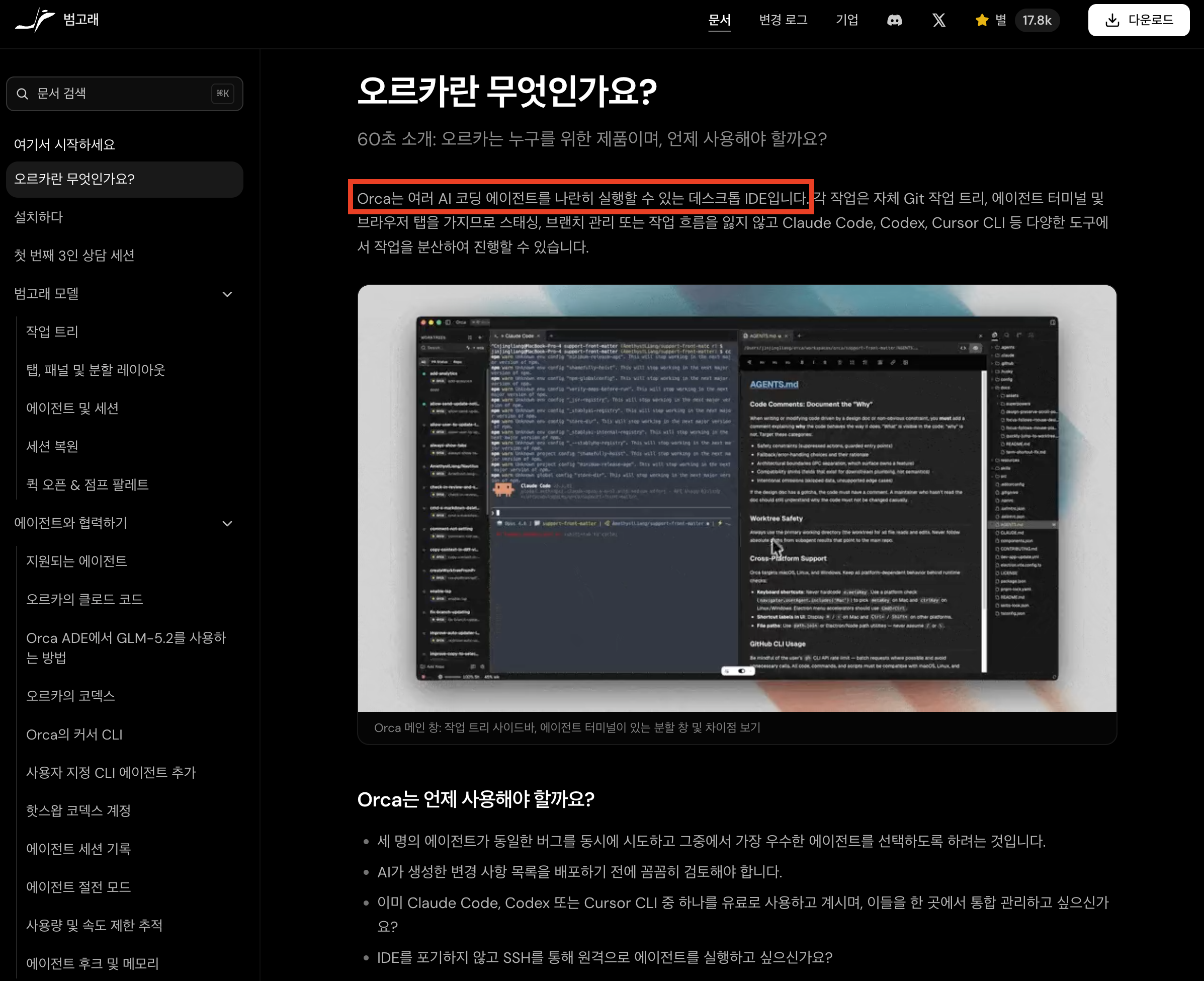Image resolution: width=1204 pixels, height=981 pixels.
Task: Open 사용량 및 속도 제한 추적 page
Action: [95, 926]
